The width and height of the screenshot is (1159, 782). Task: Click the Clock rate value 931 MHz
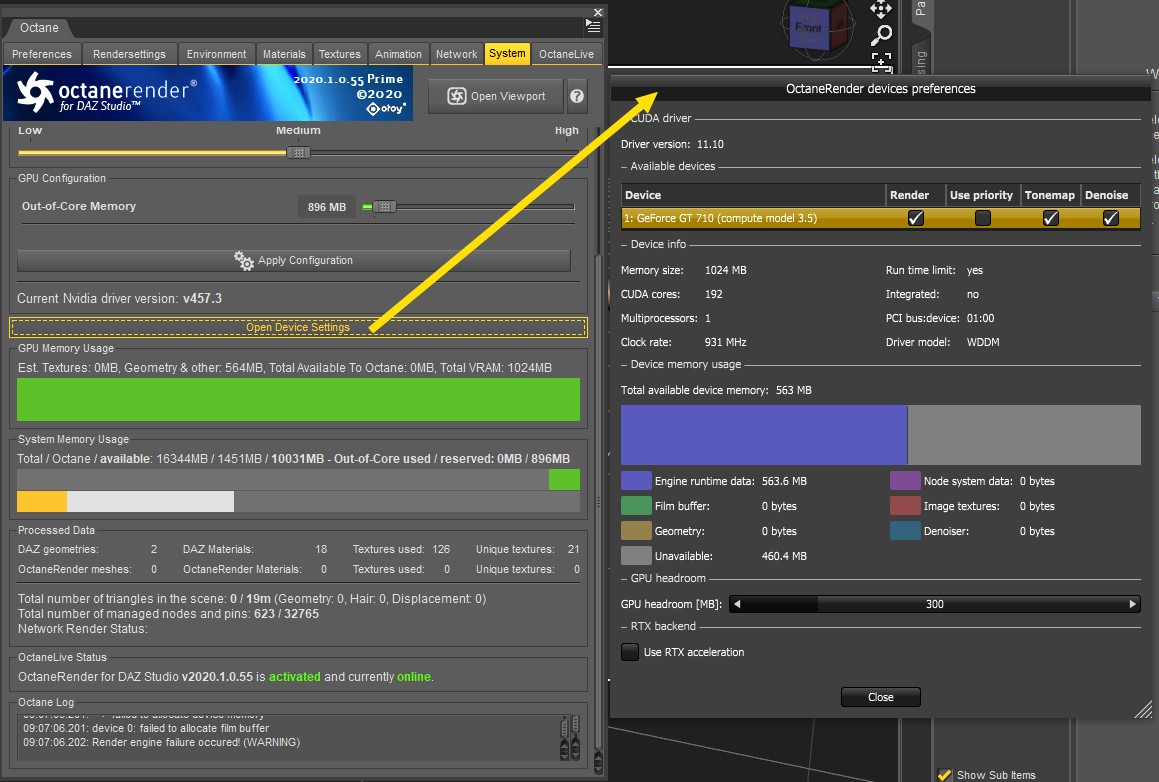click(x=726, y=342)
